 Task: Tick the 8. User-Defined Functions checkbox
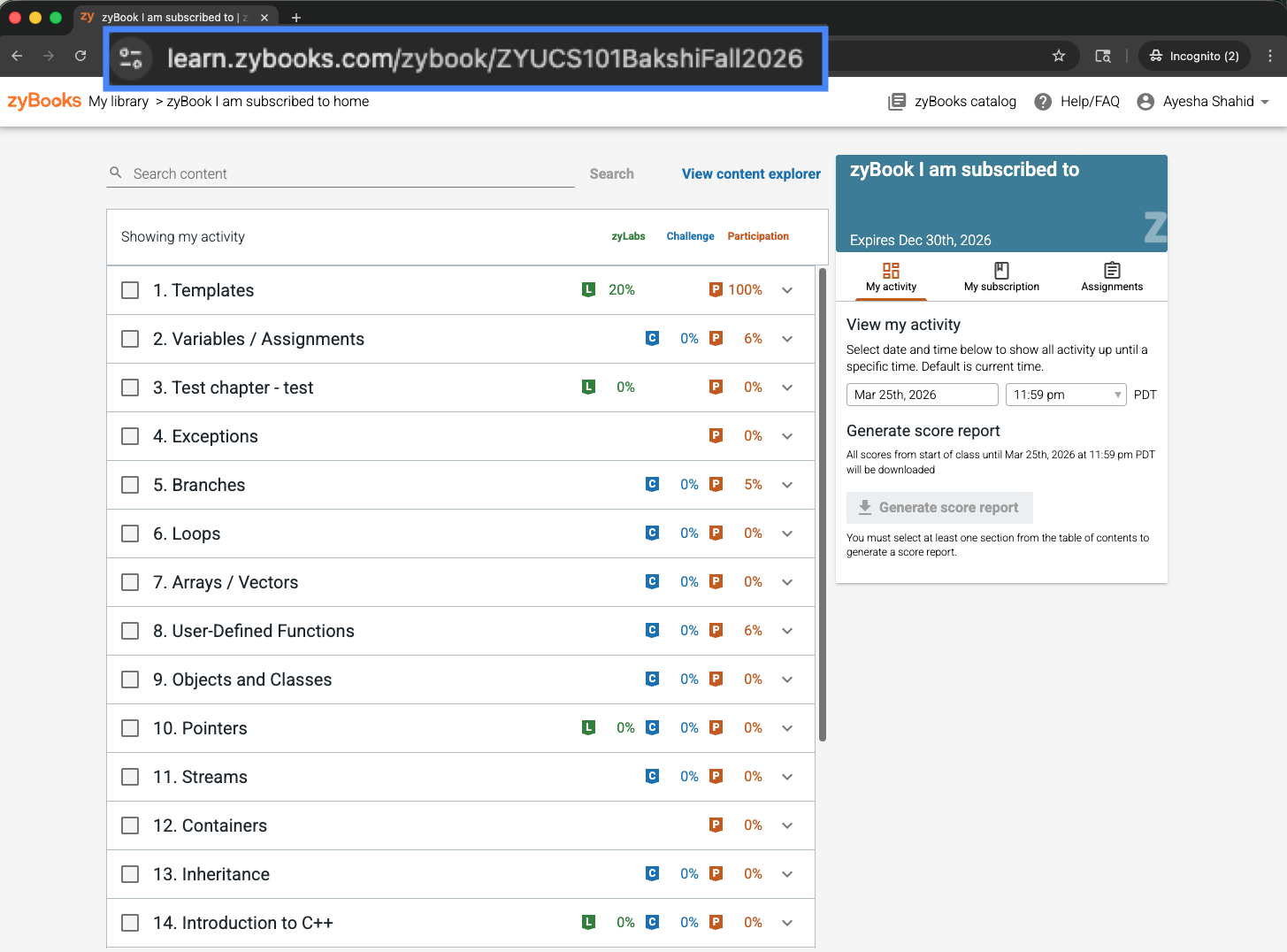[130, 631]
